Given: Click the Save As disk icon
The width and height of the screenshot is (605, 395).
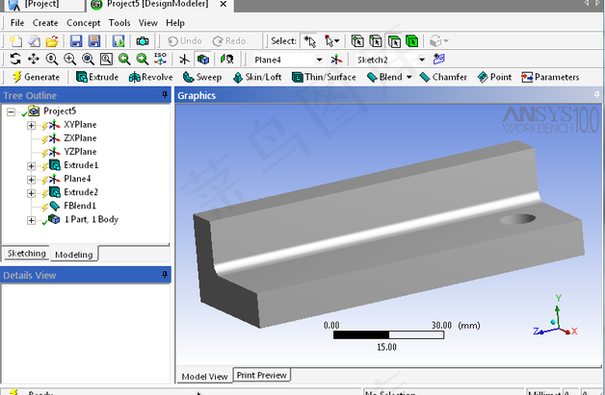Looking at the screenshot, I should point(94,41).
